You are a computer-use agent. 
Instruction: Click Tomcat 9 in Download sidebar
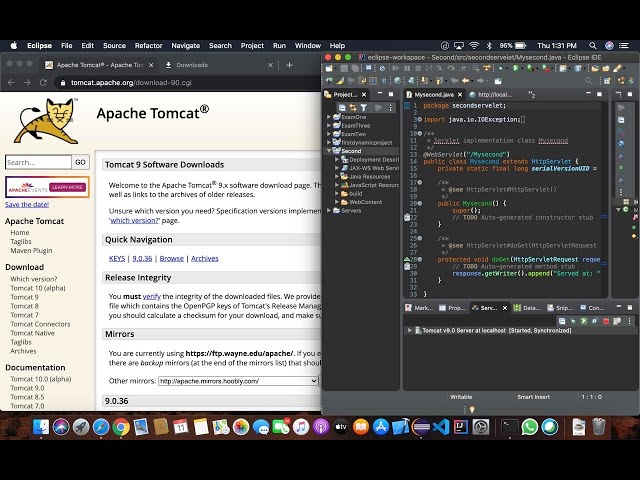(x=24, y=297)
